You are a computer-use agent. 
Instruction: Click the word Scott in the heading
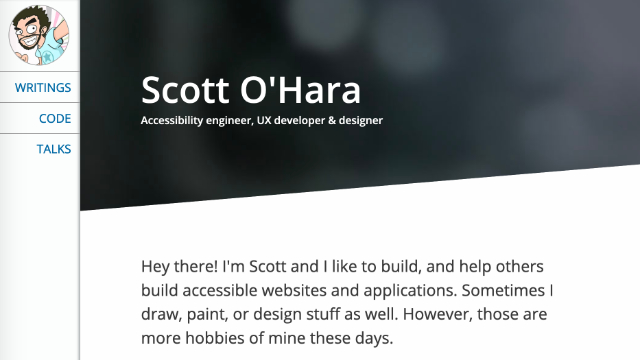tap(185, 90)
